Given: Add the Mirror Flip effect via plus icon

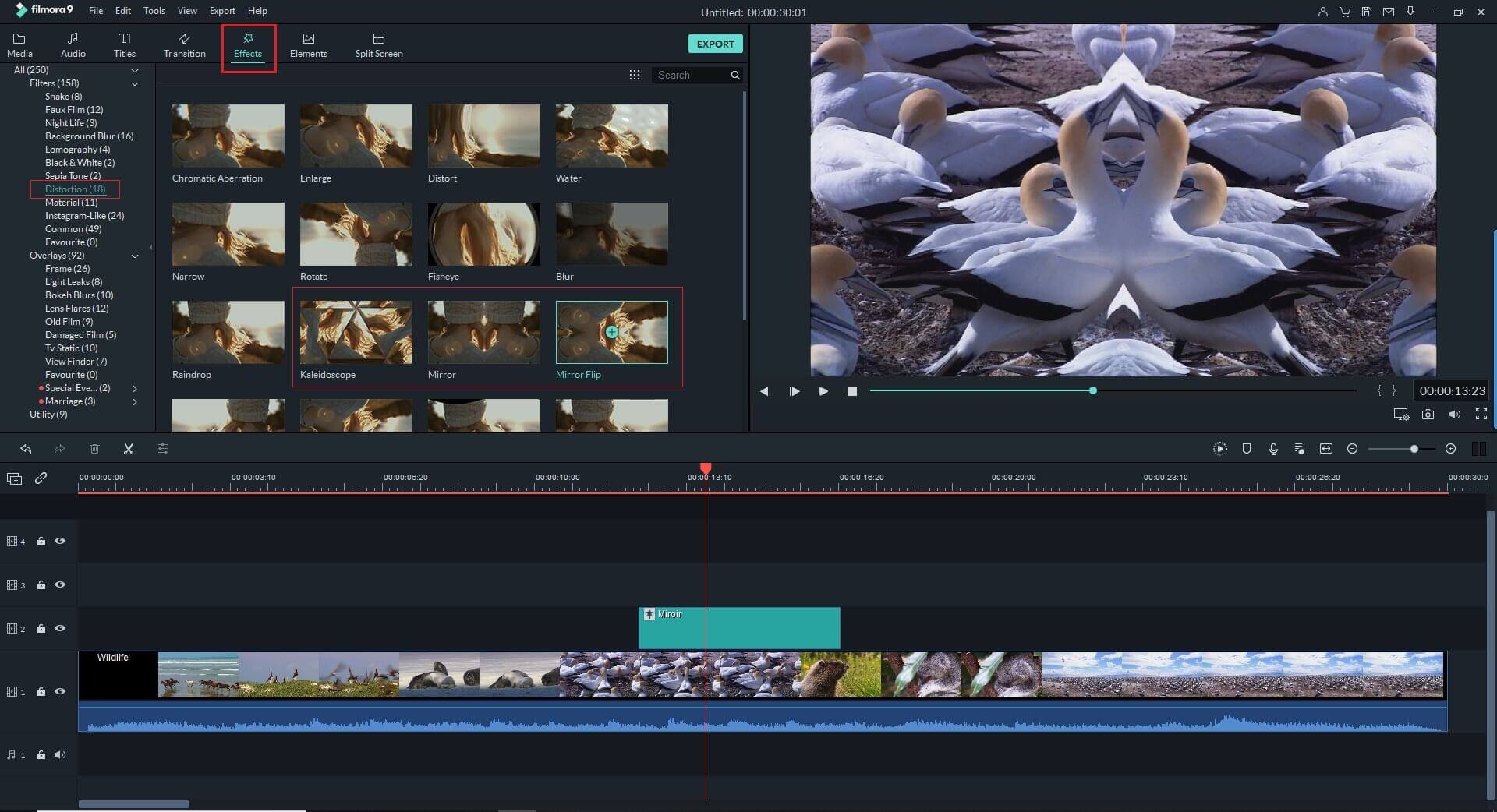Looking at the screenshot, I should pos(612,332).
